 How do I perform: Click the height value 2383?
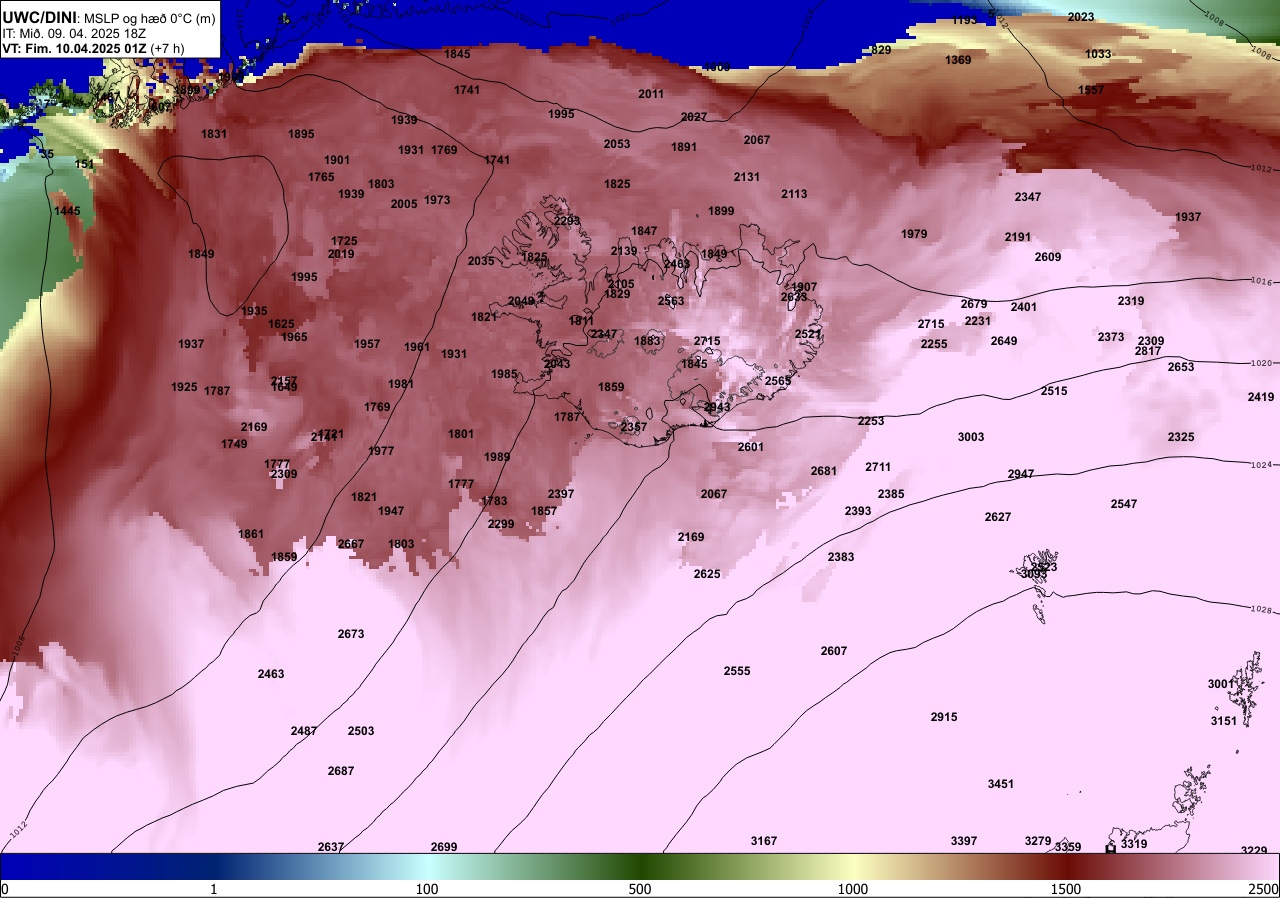[x=841, y=557]
